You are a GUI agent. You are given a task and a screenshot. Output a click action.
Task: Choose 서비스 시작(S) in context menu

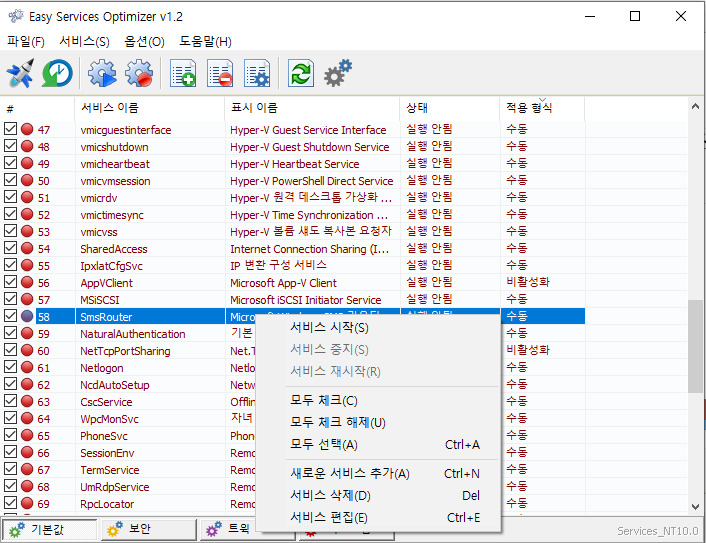378,327
